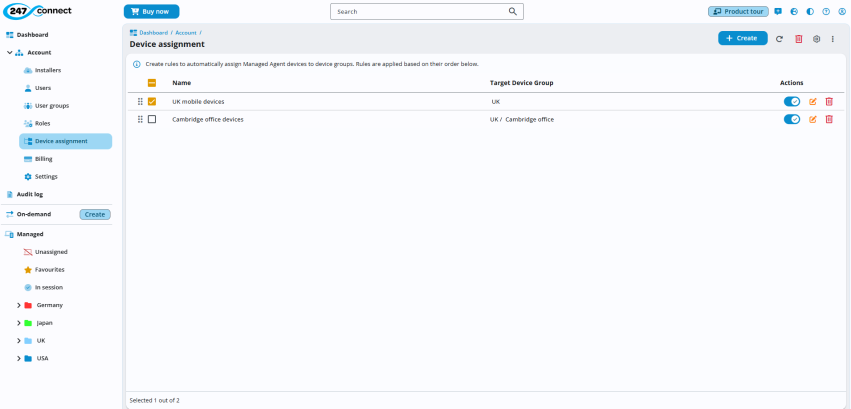Start the Product tour
The height and width of the screenshot is (409, 851).
[x=738, y=11]
